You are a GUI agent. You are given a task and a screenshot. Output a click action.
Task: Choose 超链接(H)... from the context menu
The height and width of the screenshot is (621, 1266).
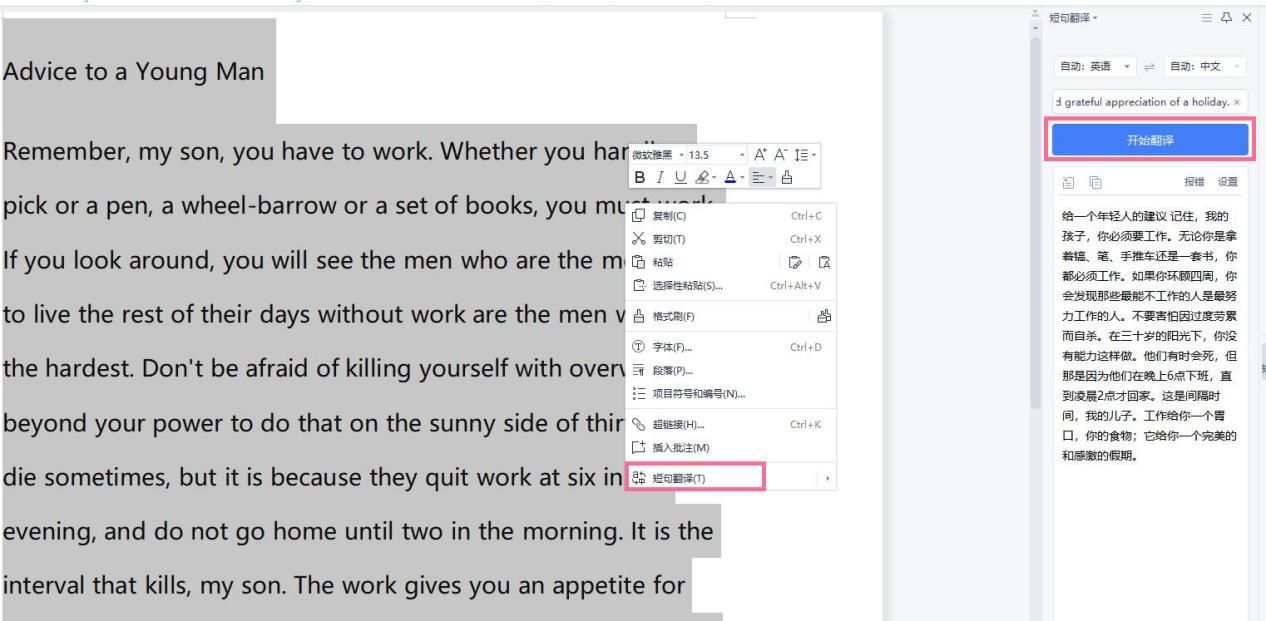pos(732,425)
